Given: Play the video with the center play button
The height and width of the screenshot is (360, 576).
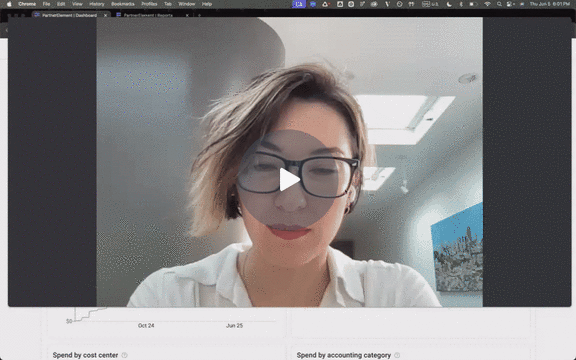Looking at the screenshot, I should pos(289,179).
